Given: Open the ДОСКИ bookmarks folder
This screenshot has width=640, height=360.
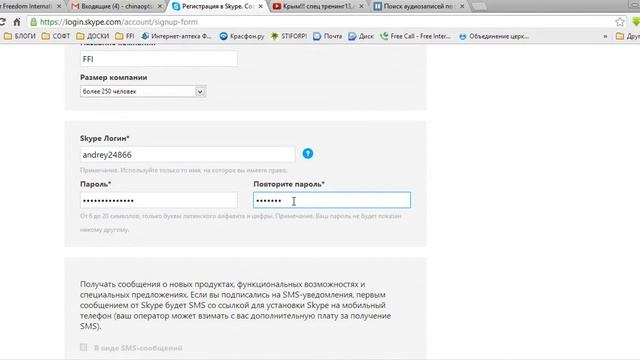Looking at the screenshot, I should tap(93, 36).
